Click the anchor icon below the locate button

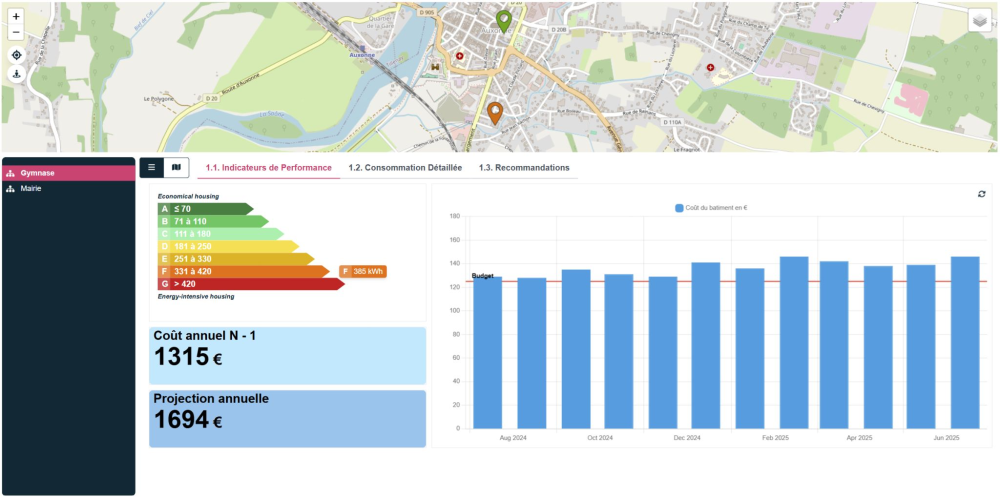(16, 75)
